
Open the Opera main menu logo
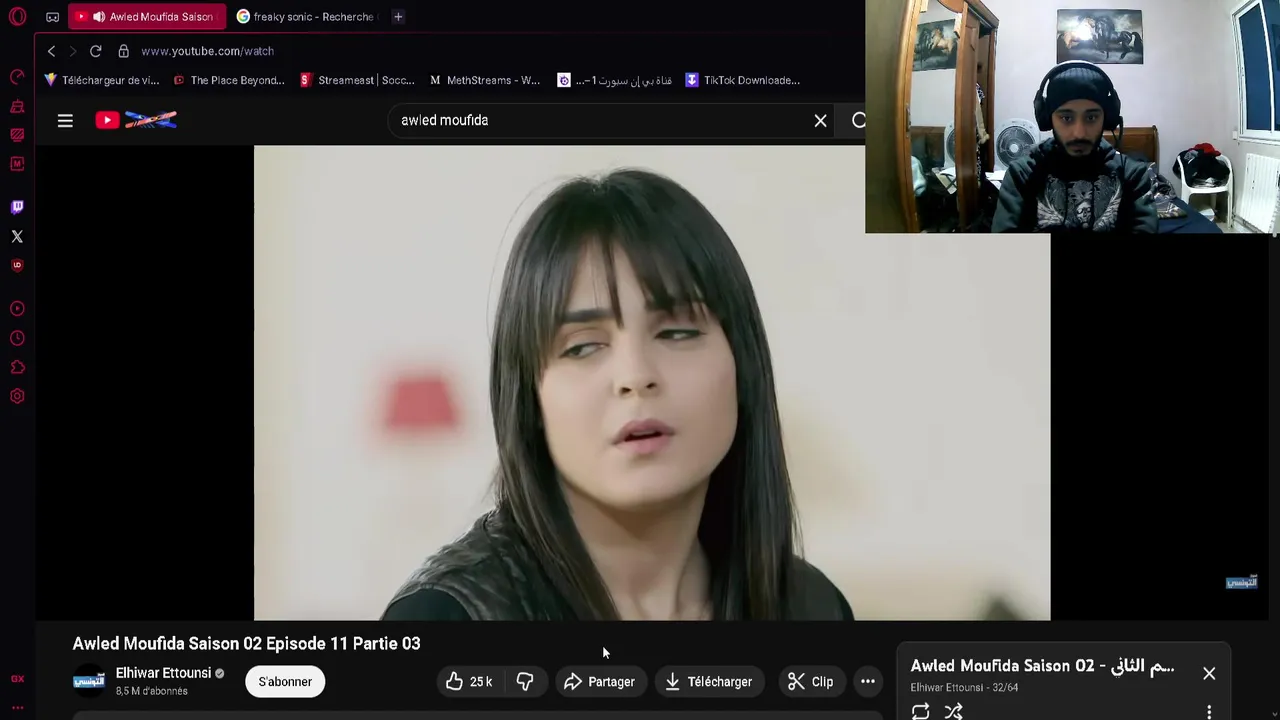click(17, 17)
